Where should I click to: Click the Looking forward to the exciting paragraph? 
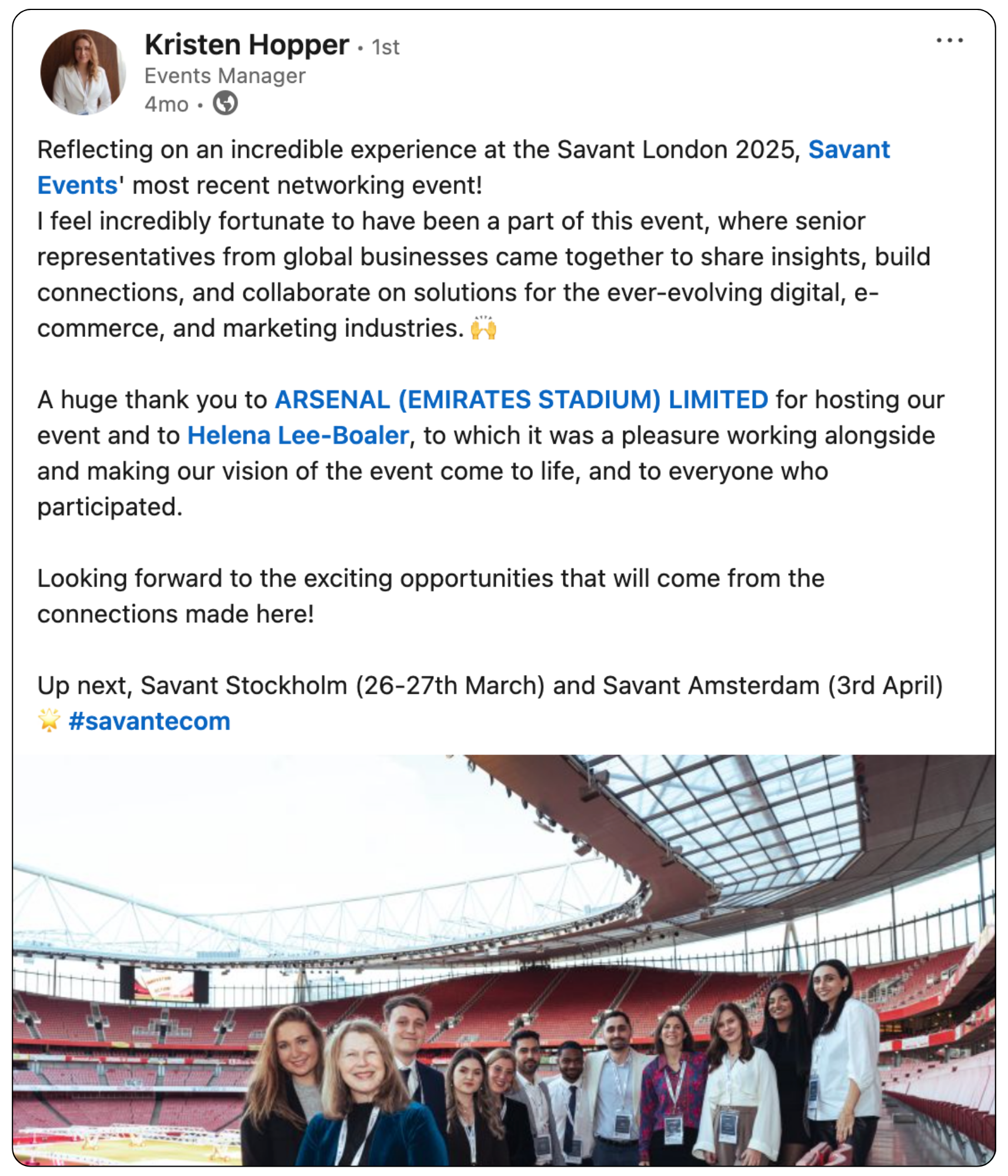431,596
